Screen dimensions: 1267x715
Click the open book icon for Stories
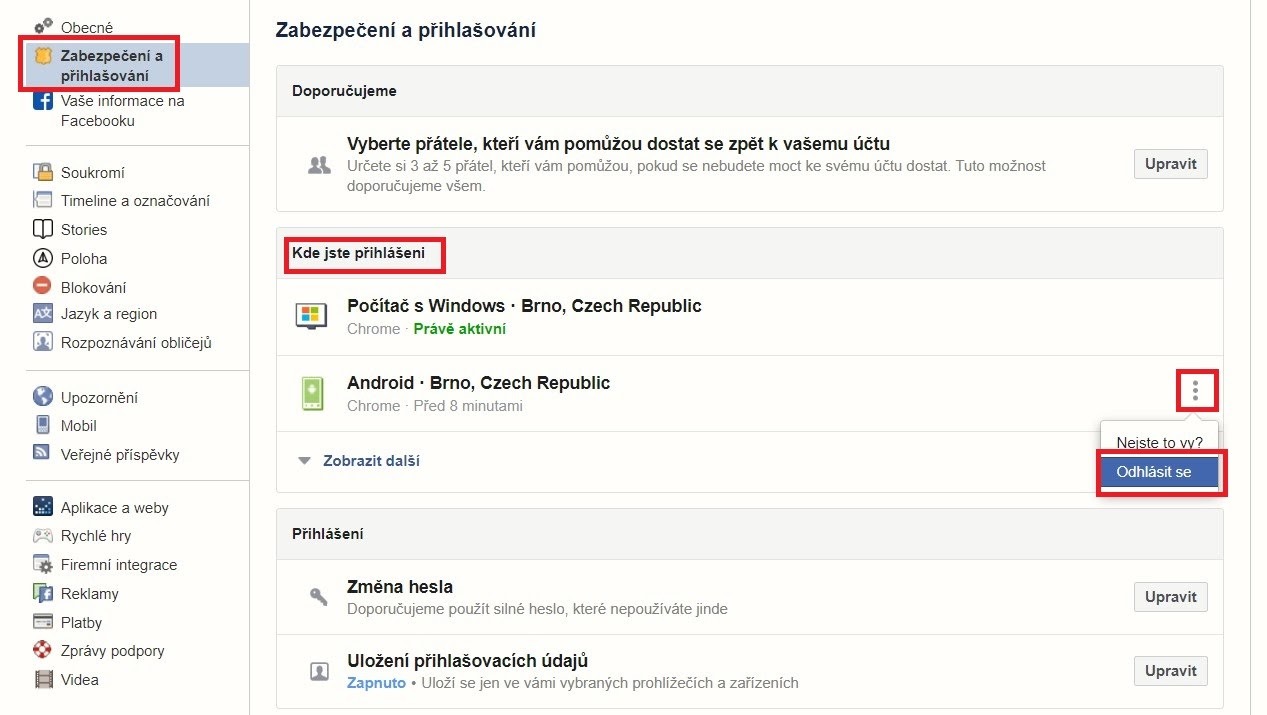43,229
